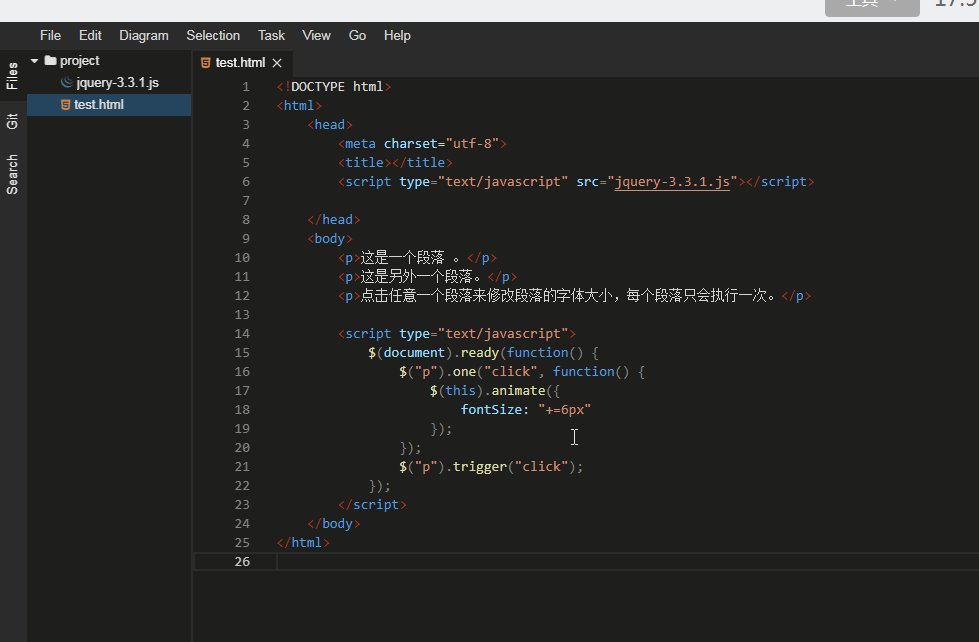This screenshot has height=642, width=979.
Task: Select jquery-3.3.1.js in the file tree
Action: point(109,82)
